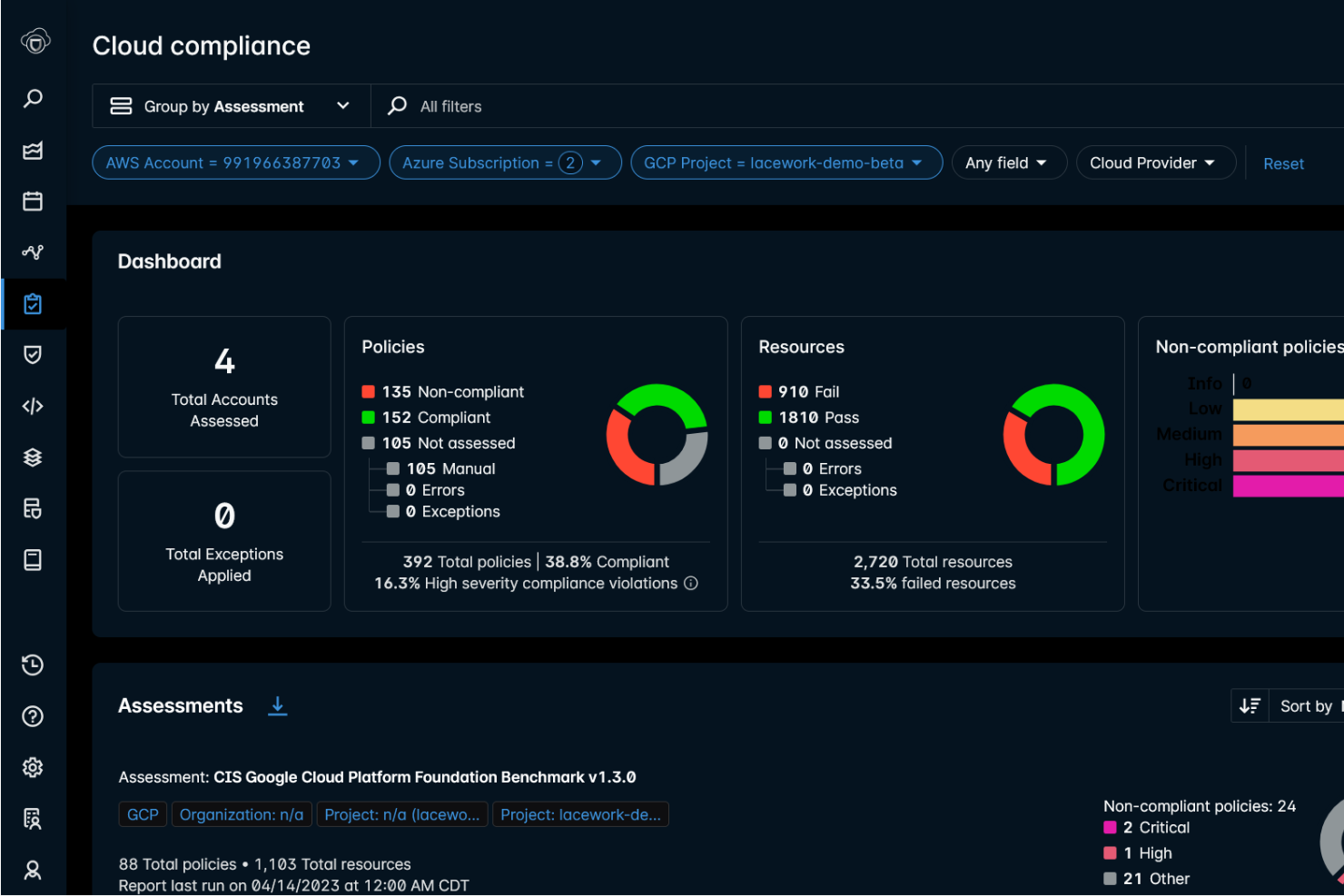Viewport: 1344px width, 896px height.
Task: Open the Group by Assessment dropdown
Action: (x=232, y=105)
